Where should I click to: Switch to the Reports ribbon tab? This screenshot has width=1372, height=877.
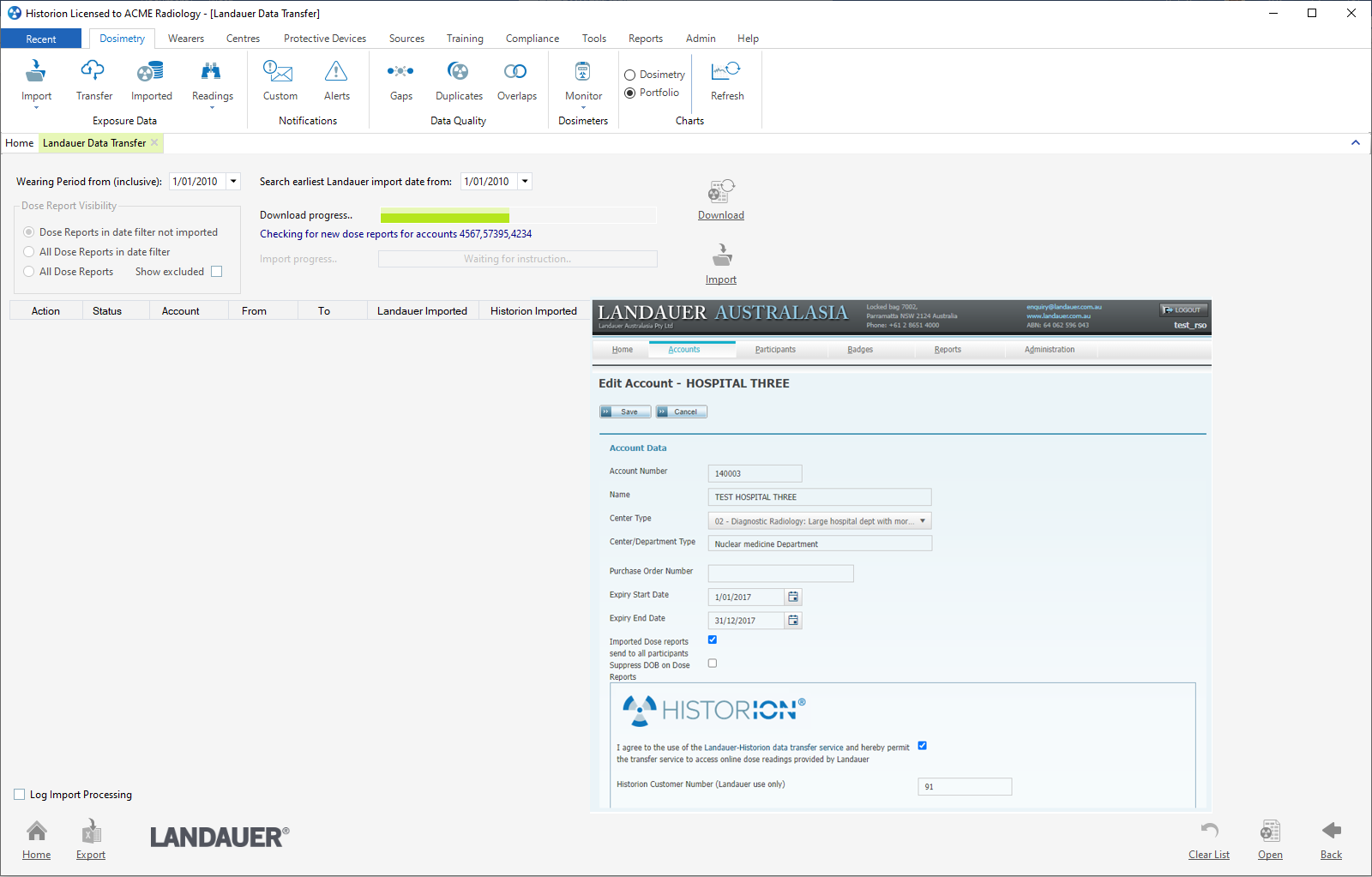[645, 39]
